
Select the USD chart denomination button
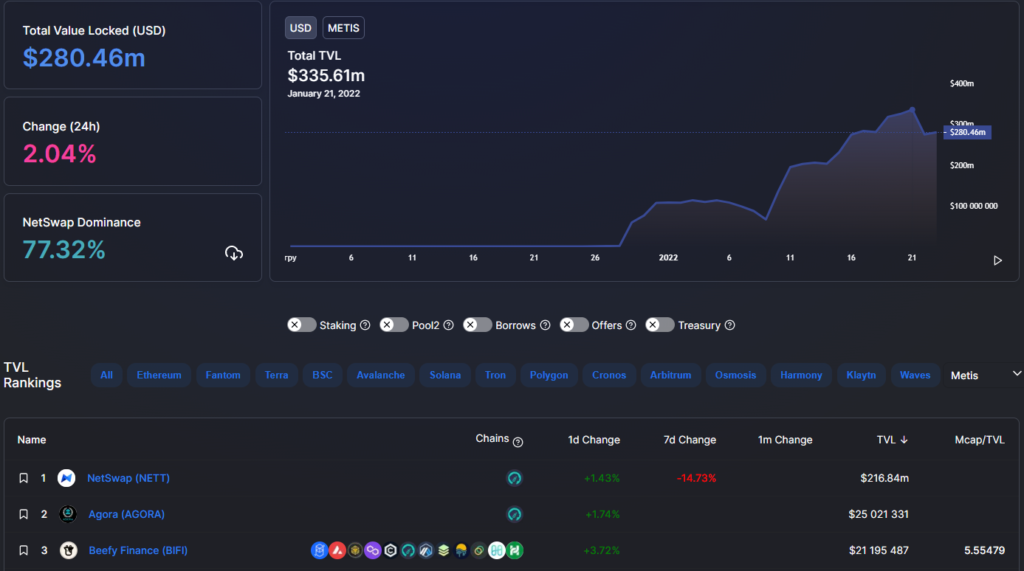pyautogui.click(x=300, y=28)
